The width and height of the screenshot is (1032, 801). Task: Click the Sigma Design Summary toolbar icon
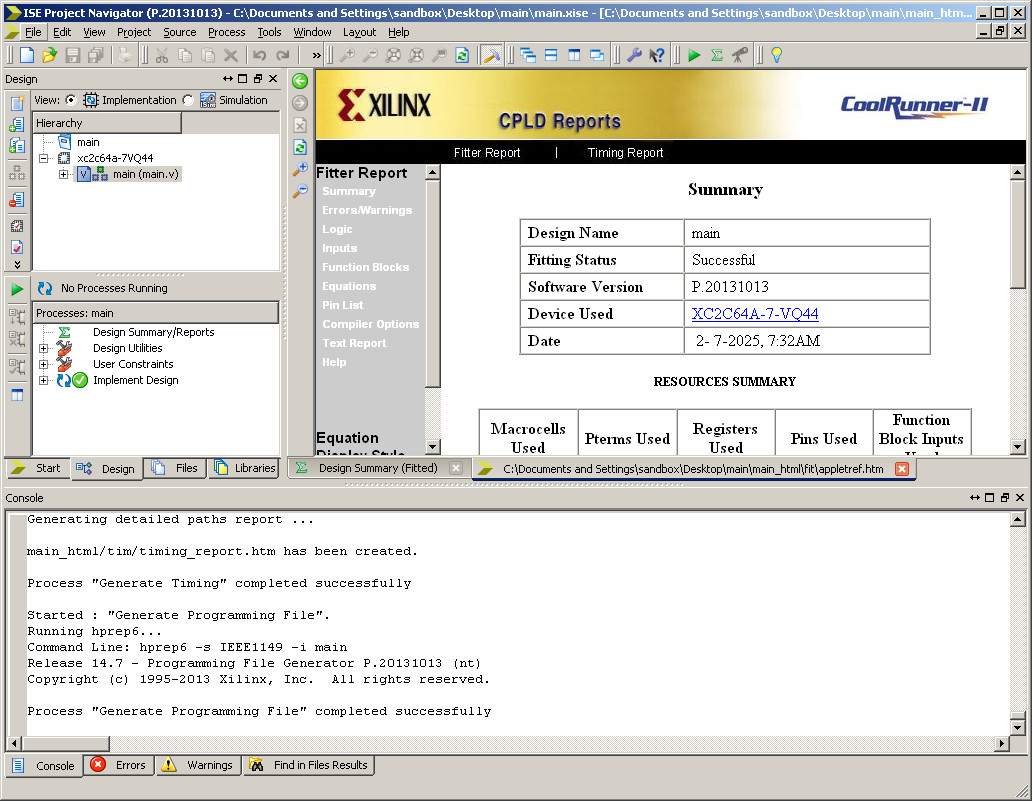click(x=717, y=55)
